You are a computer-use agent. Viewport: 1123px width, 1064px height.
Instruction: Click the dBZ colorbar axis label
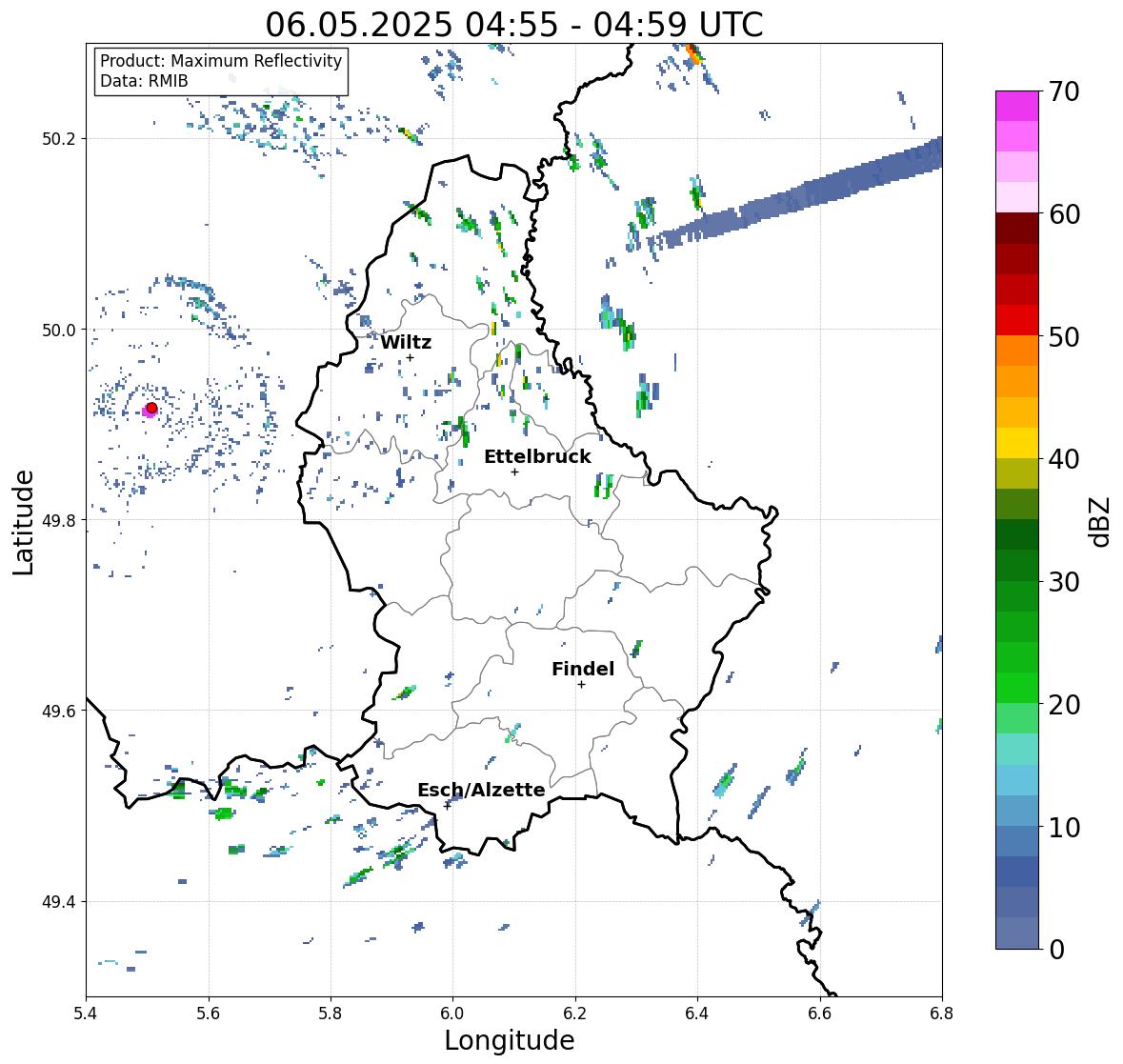pos(1101,521)
